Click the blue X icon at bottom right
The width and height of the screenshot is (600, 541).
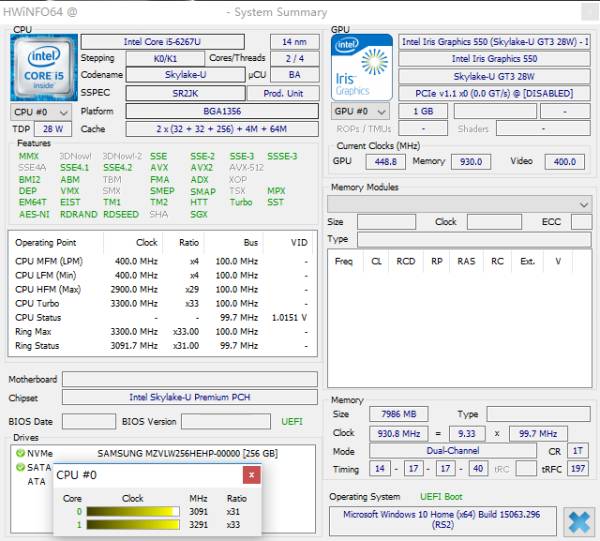click(578, 521)
